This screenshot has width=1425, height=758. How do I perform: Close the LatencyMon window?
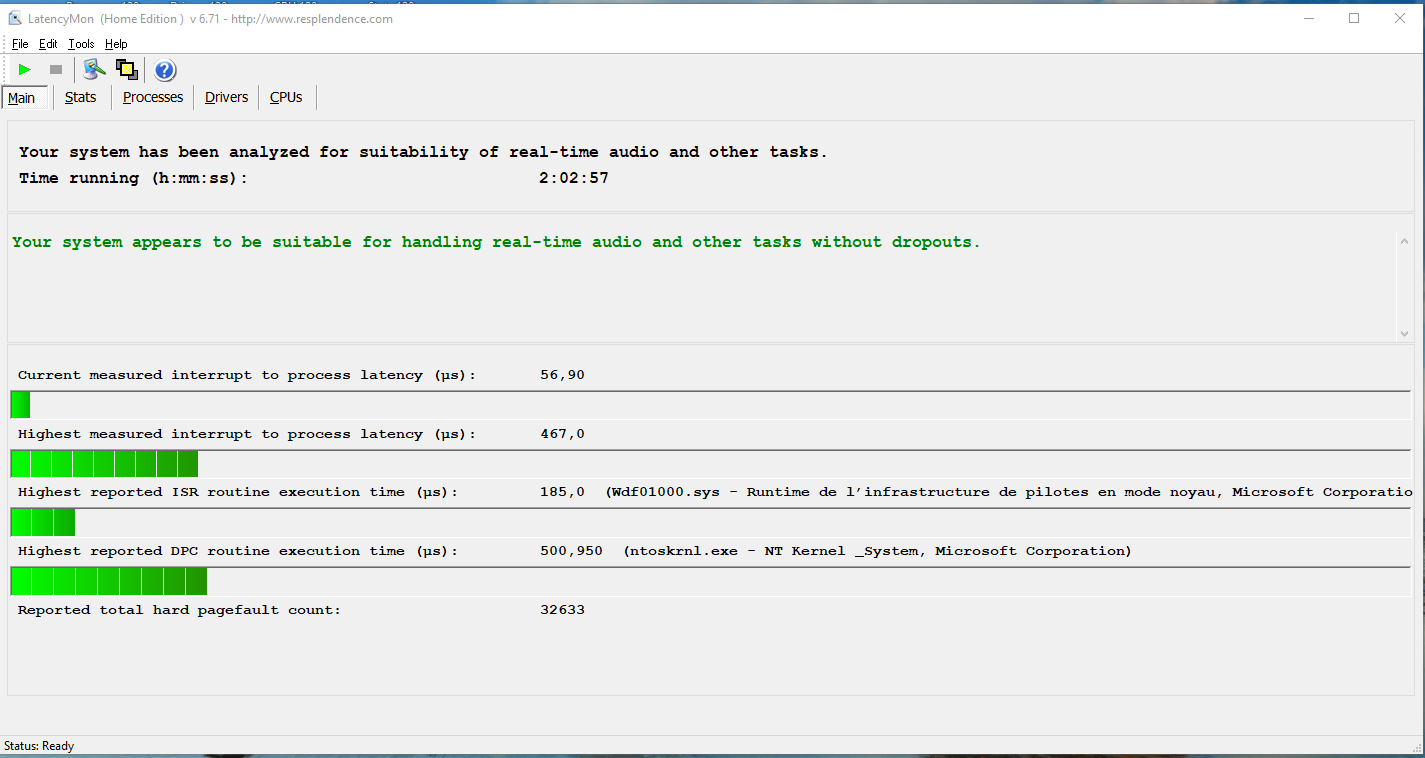1400,18
